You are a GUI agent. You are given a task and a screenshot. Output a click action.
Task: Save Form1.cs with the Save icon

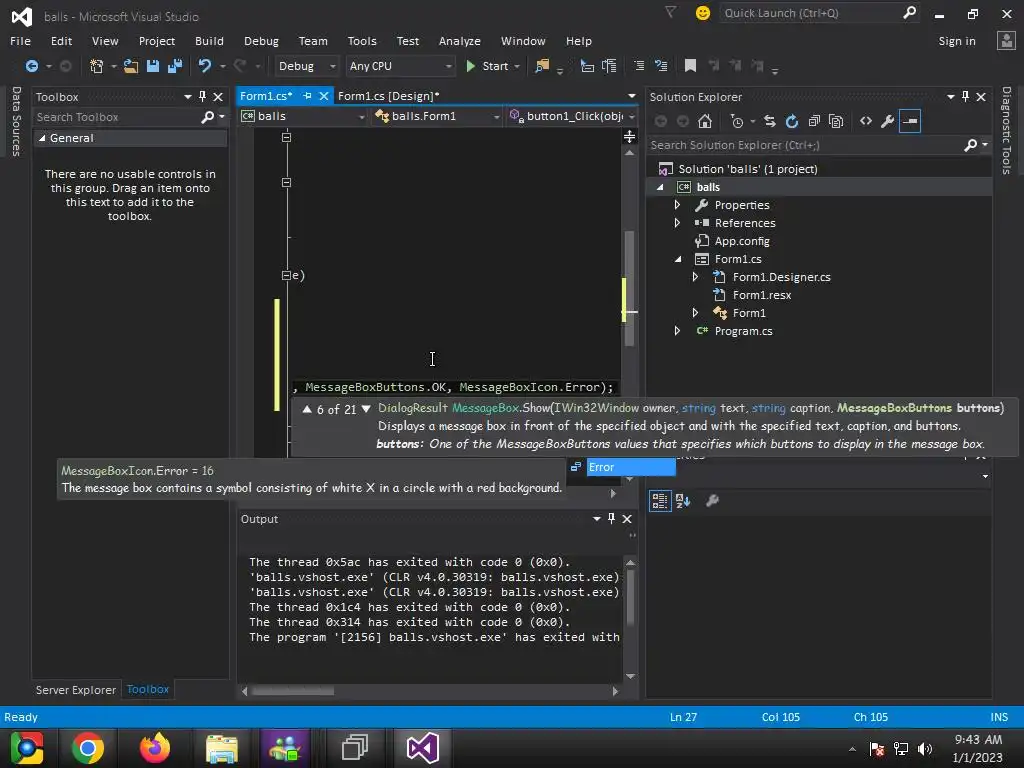pos(153,66)
